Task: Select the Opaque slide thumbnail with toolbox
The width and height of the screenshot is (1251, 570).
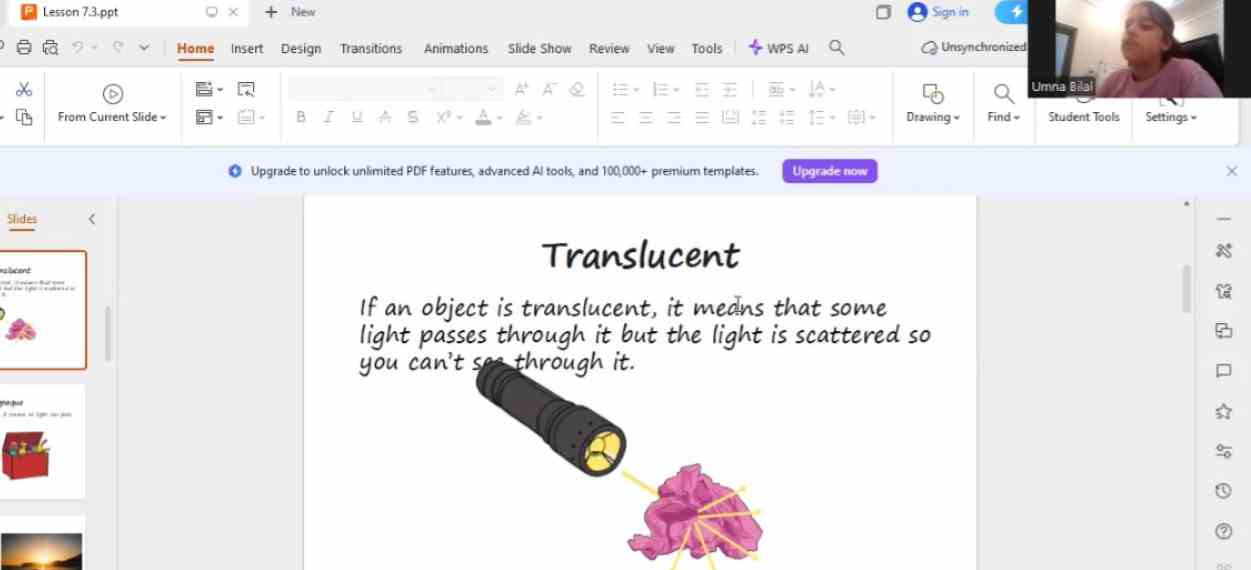Action: pyautogui.click(x=42, y=442)
